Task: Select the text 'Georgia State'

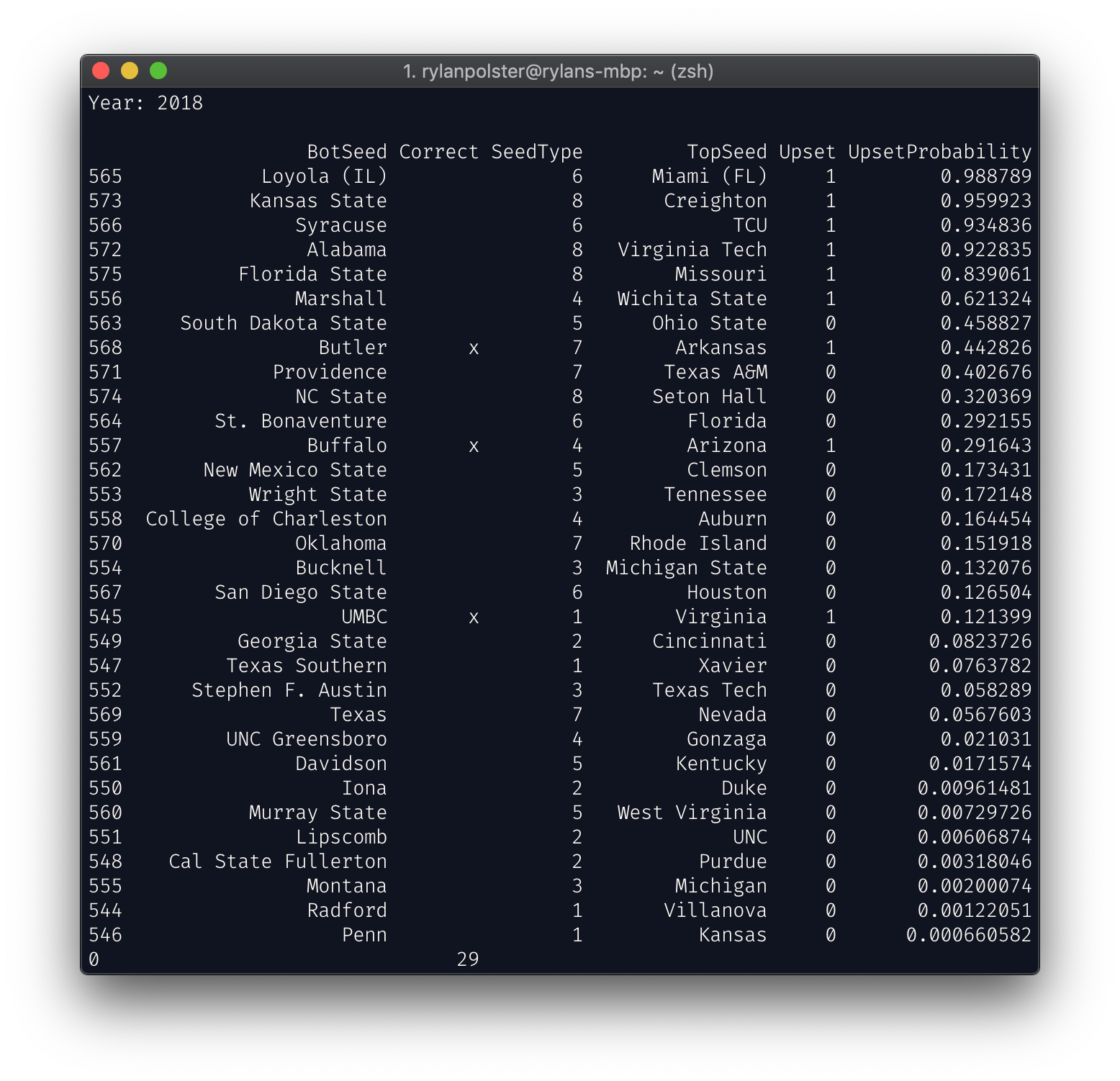Action: 312,641
